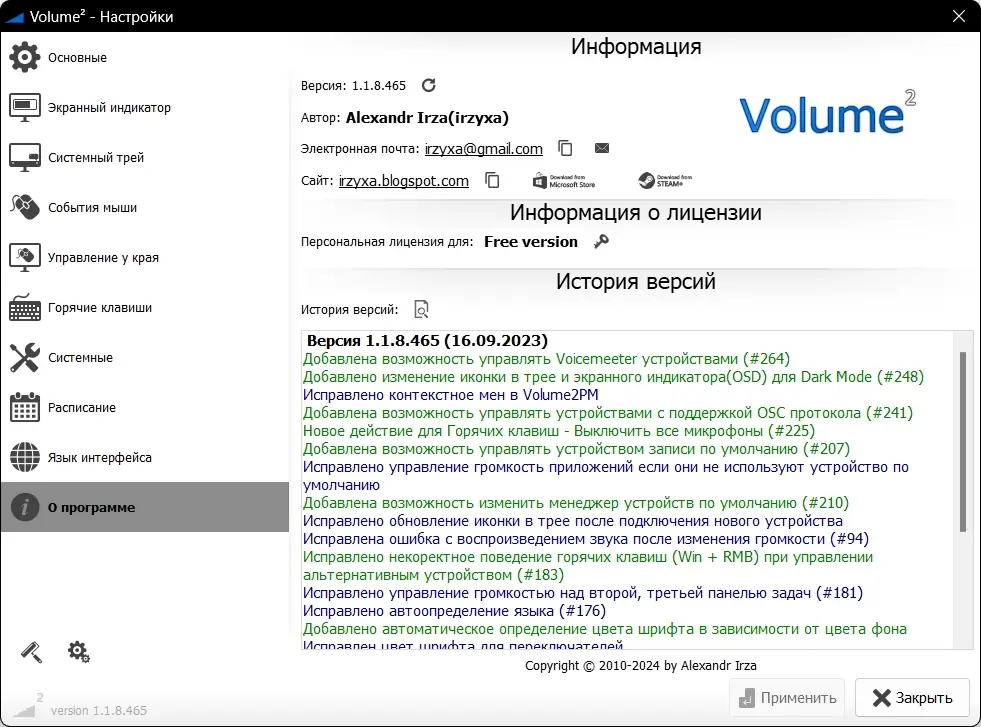Select the Экранный индикатор monitor icon
981x727 pixels.
point(24,107)
